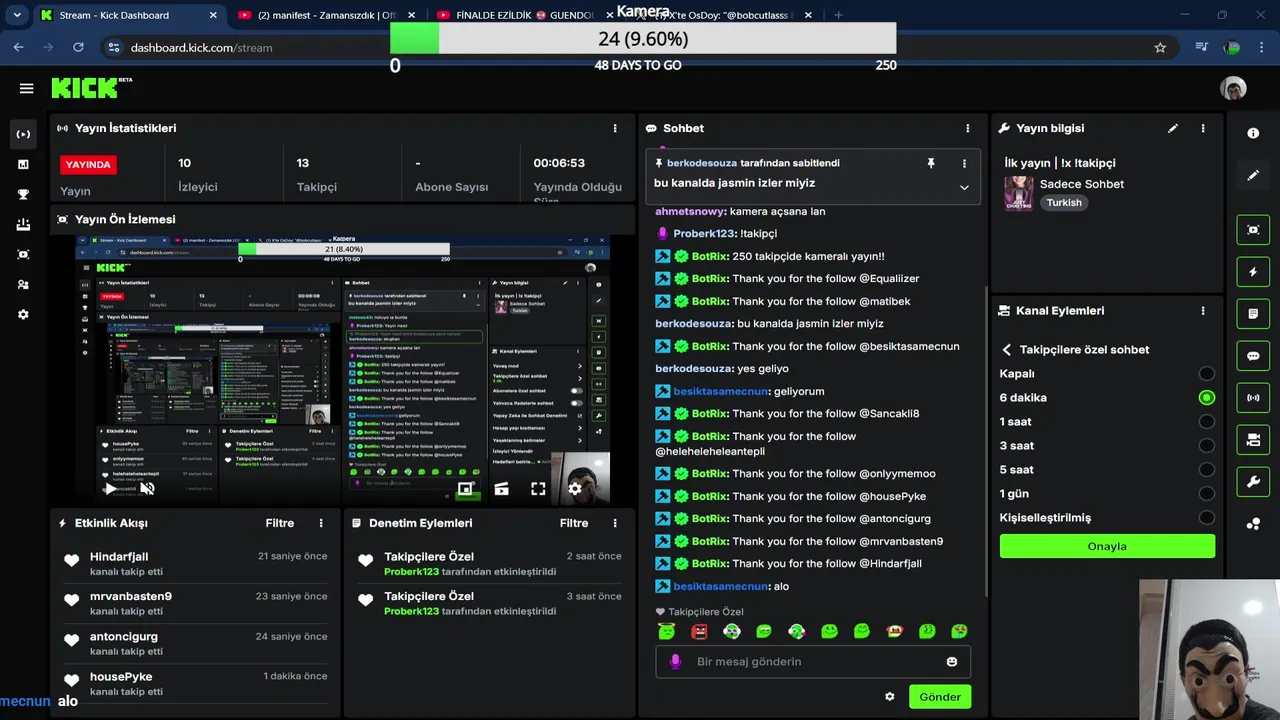Click besiktasamecnun username saying geliyorum

pos(721,391)
